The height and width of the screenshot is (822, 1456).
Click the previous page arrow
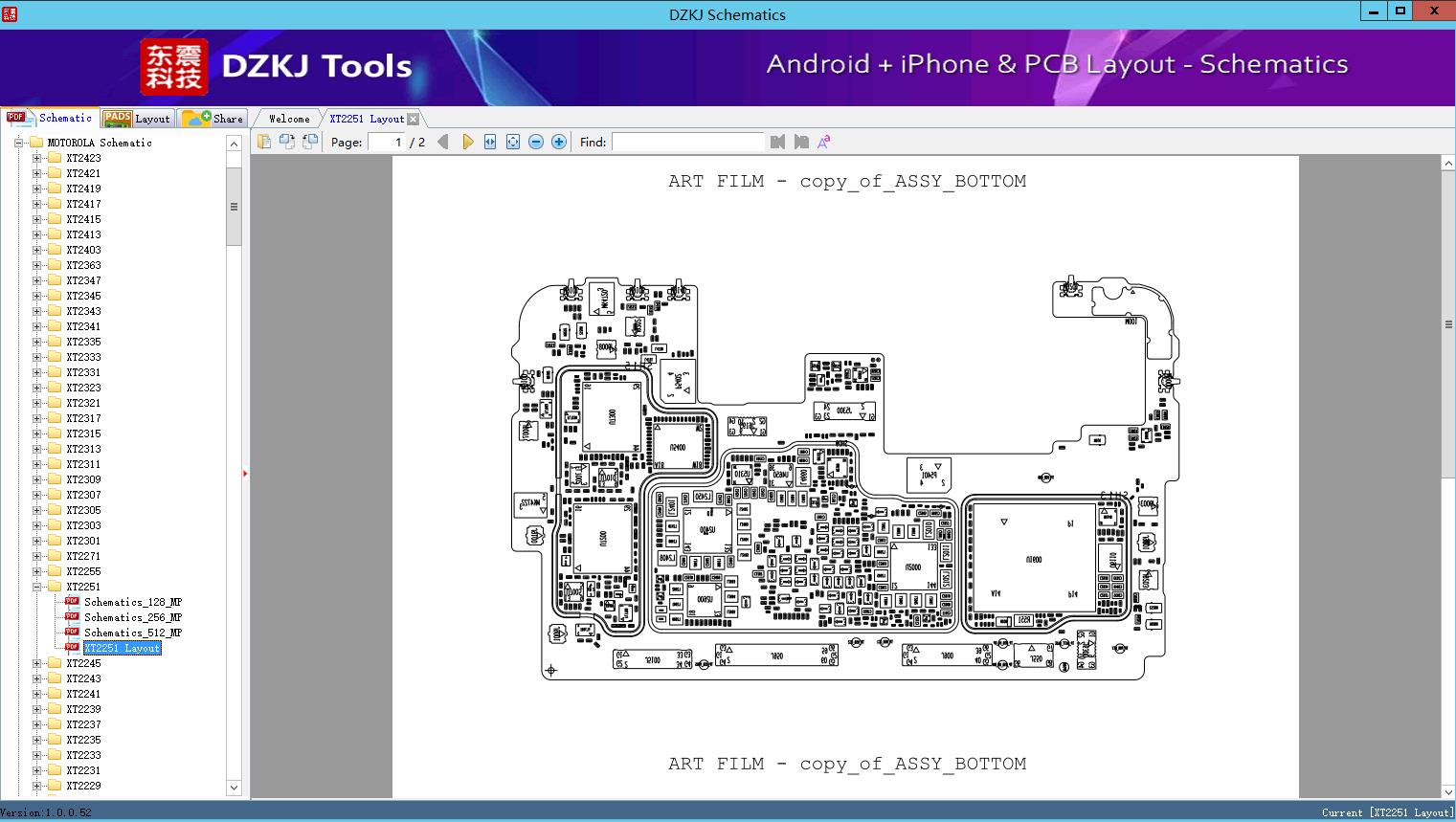point(442,142)
